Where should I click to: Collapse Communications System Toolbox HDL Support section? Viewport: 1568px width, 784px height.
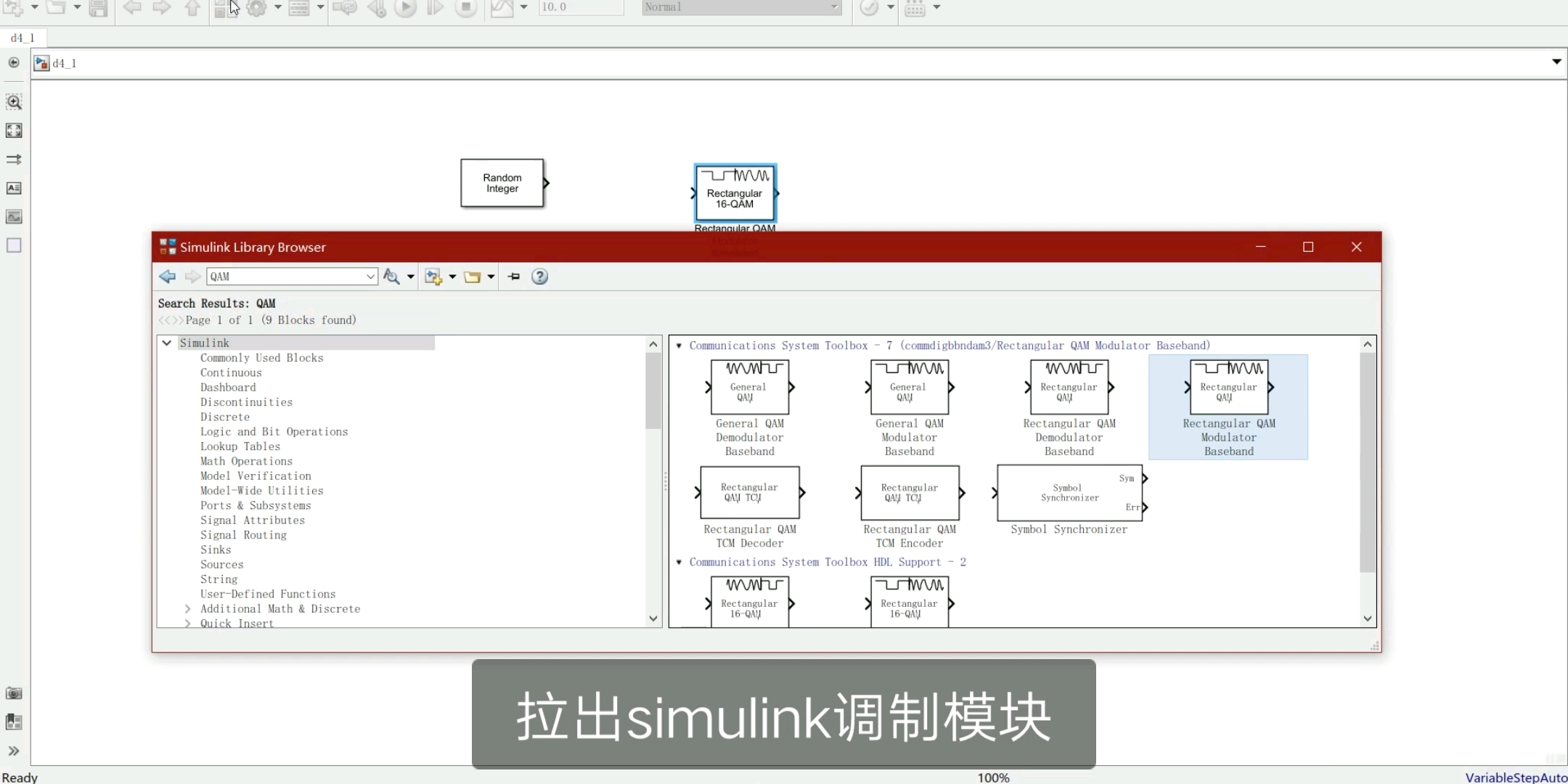click(679, 562)
